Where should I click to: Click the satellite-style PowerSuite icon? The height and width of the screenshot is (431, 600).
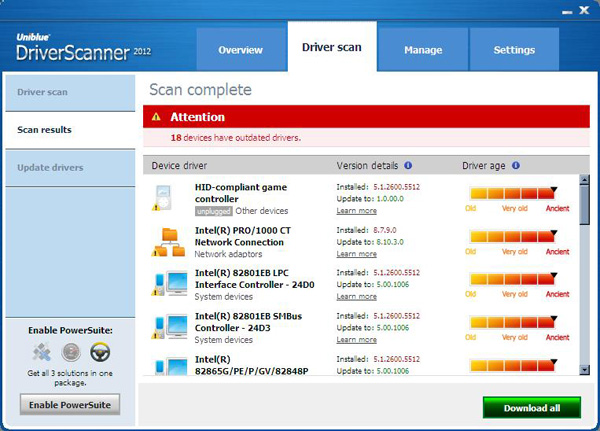(42, 352)
